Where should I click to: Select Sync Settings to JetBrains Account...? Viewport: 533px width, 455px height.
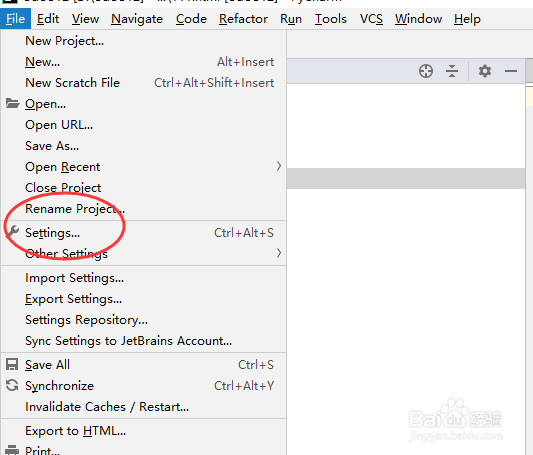[143, 341]
